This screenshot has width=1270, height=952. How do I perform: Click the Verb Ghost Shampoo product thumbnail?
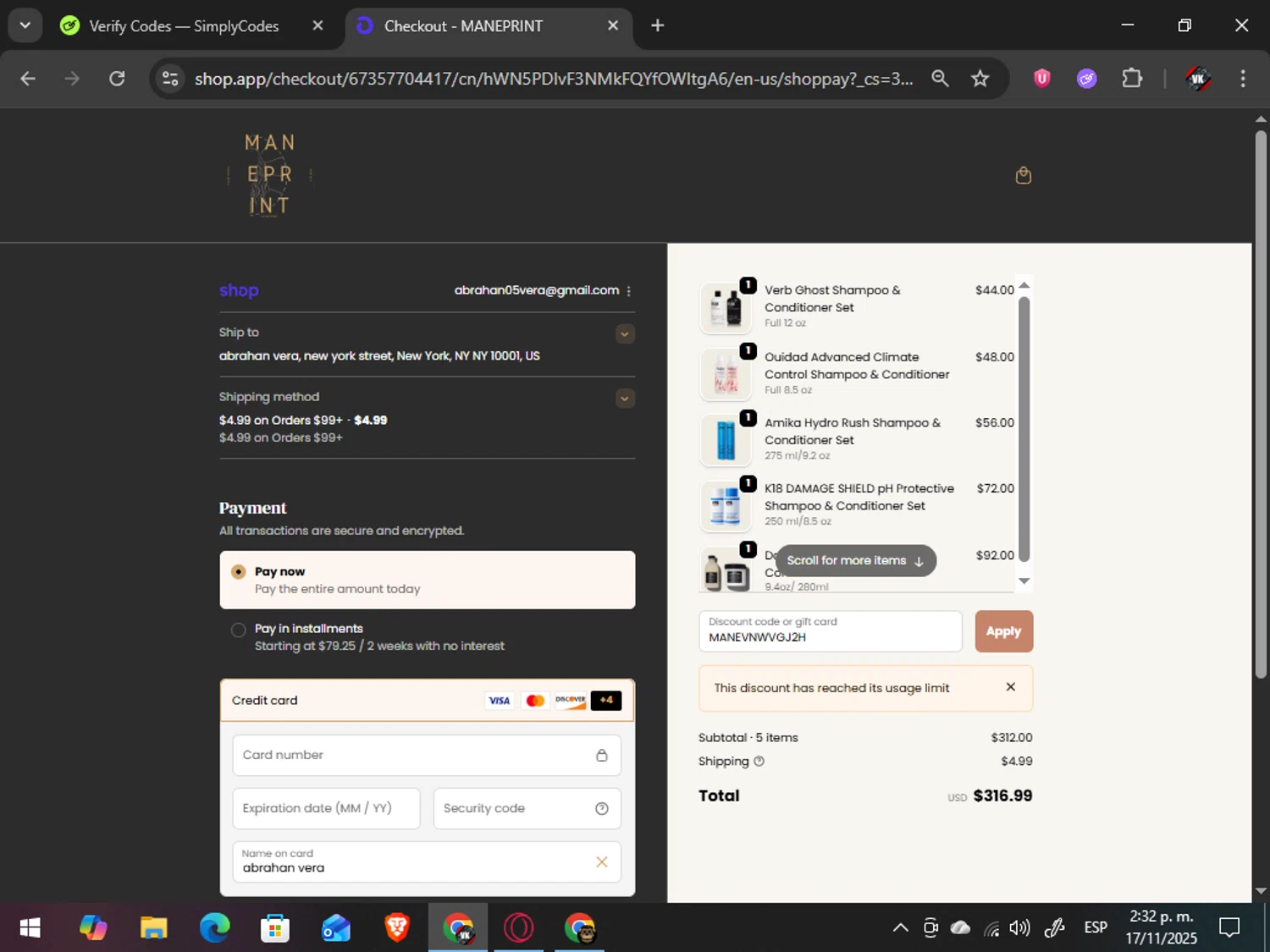pos(726,306)
